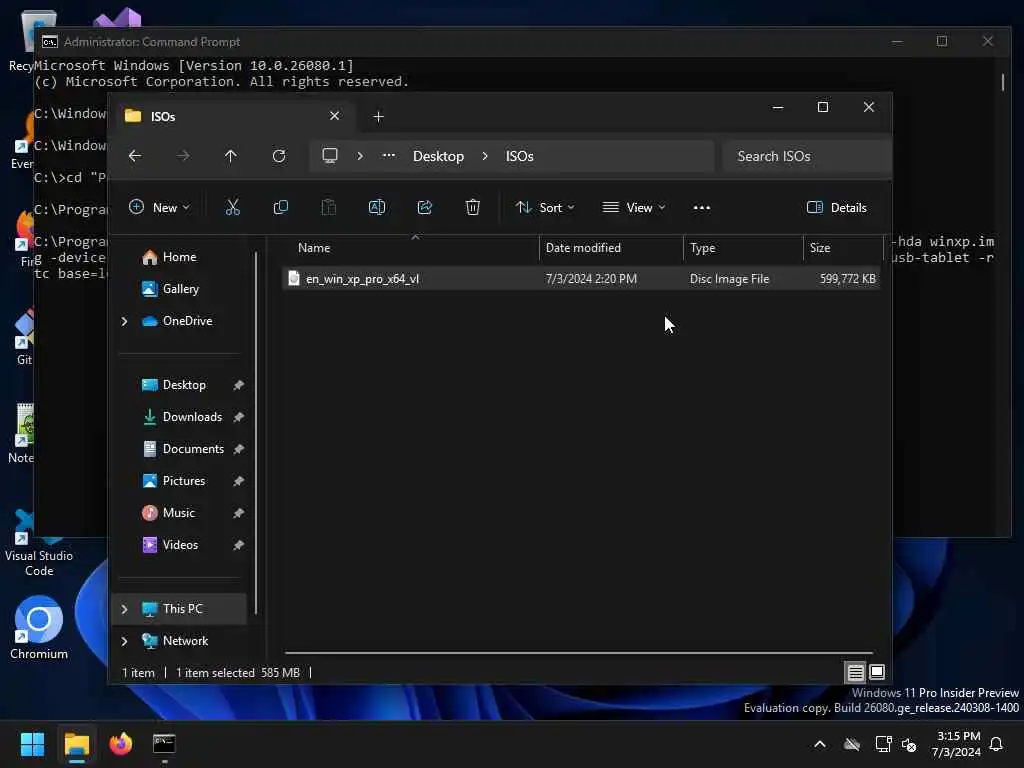Open the Sort dropdown menu
Viewport: 1024px width, 768px height.
click(545, 208)
